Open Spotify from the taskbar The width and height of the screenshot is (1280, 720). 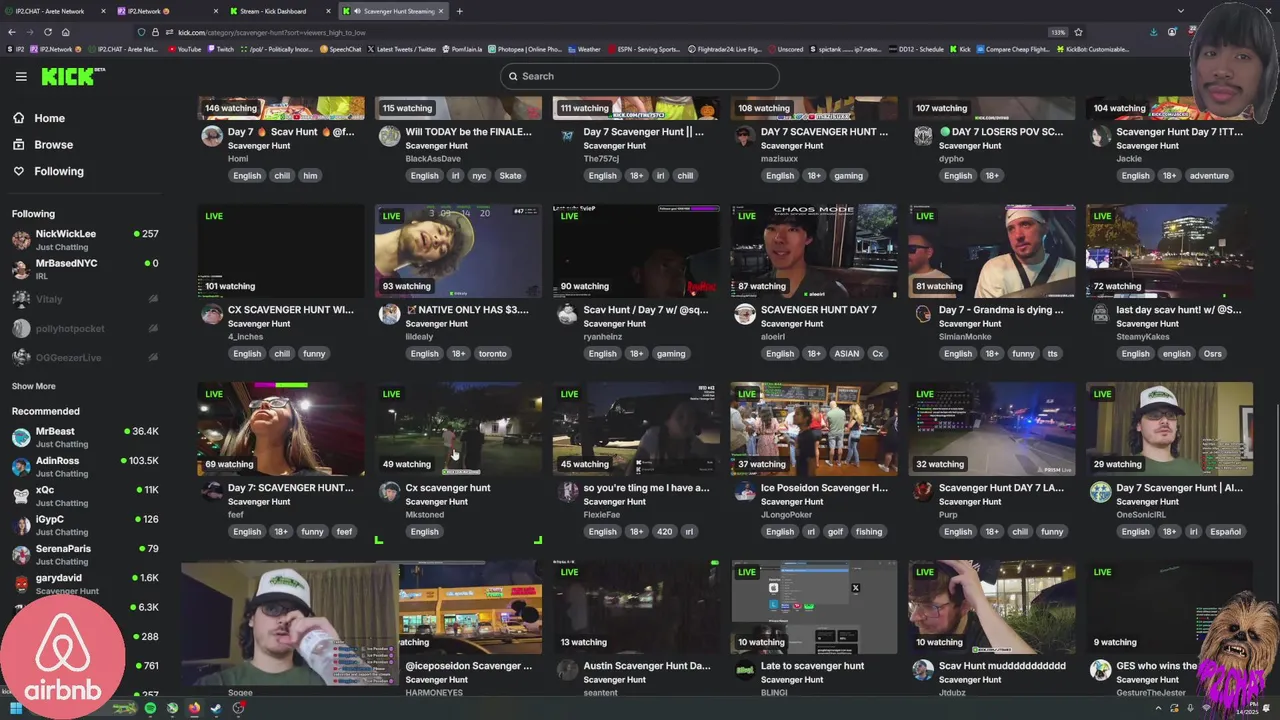click(x=150, y=708)
